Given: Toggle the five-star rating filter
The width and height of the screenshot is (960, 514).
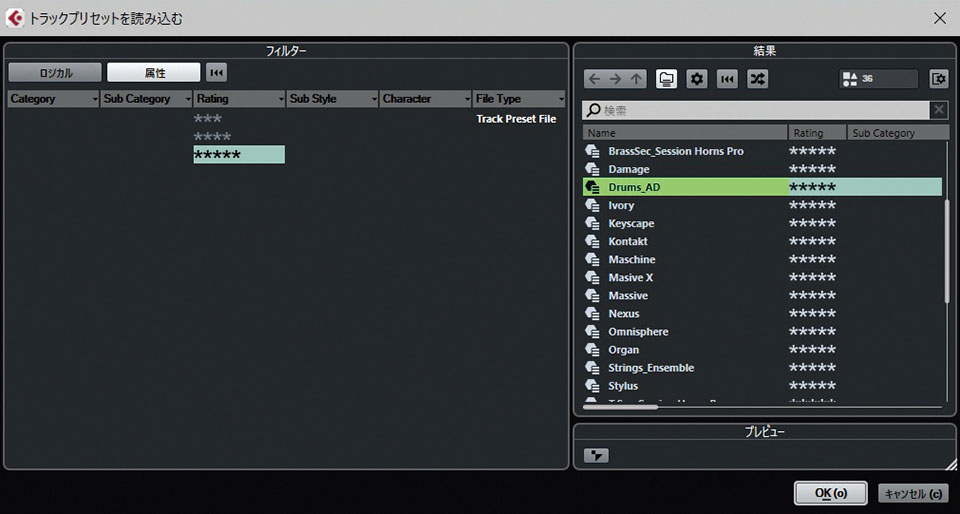Looking at the screenshot, I should [239, 155].
